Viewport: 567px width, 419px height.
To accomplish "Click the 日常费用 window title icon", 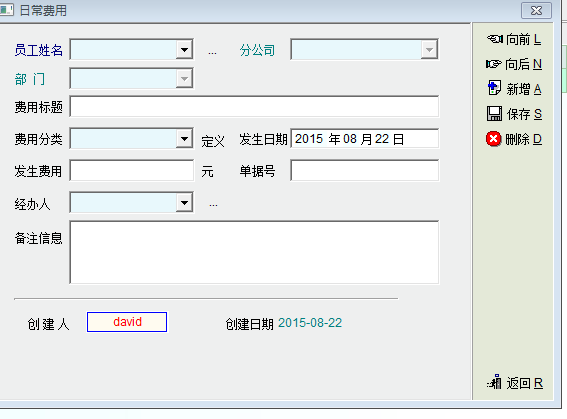I will pos(6,10).
